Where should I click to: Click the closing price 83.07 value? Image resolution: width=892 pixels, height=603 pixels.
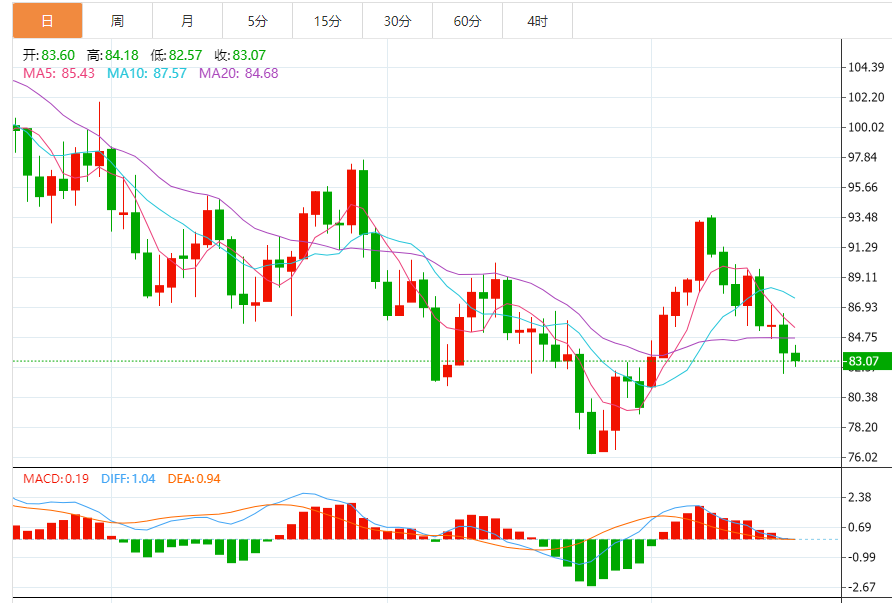click(249, 55)
